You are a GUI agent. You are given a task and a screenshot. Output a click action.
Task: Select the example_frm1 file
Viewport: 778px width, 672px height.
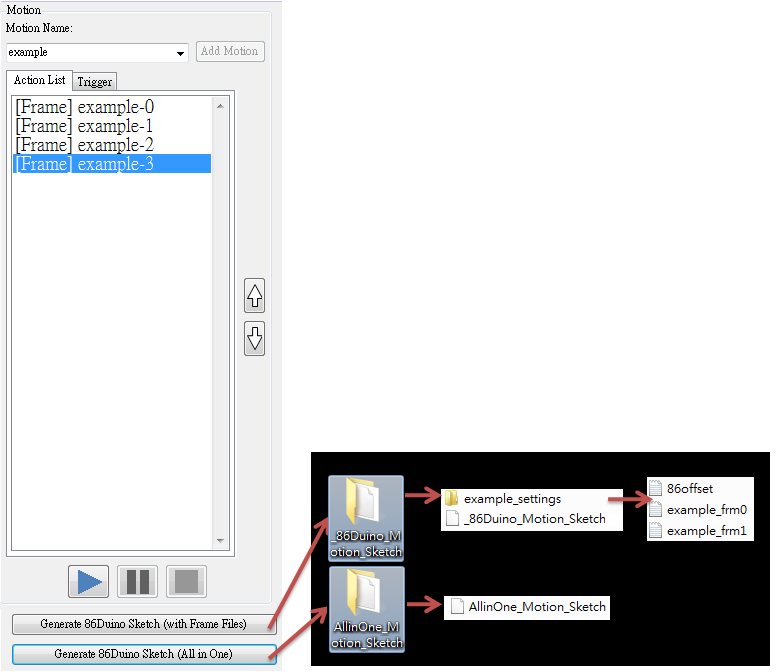coord(699,531)
